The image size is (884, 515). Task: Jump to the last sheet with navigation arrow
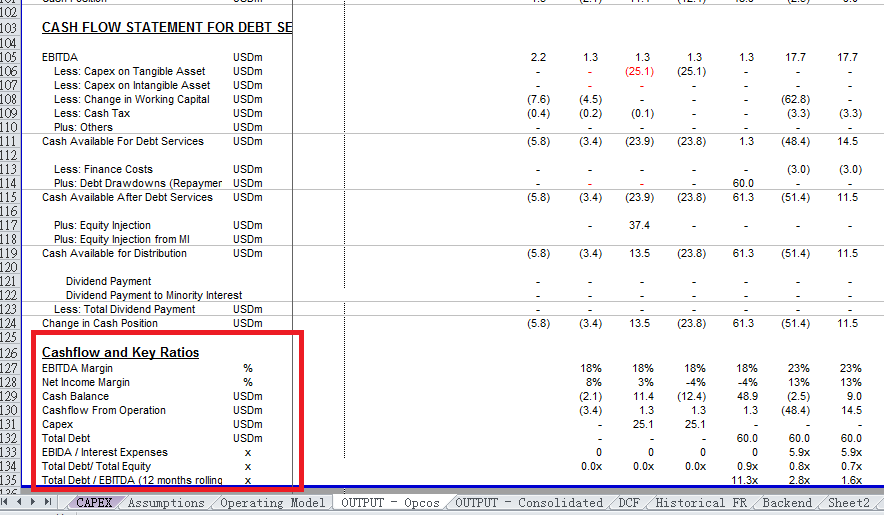(x=48, y=501)
